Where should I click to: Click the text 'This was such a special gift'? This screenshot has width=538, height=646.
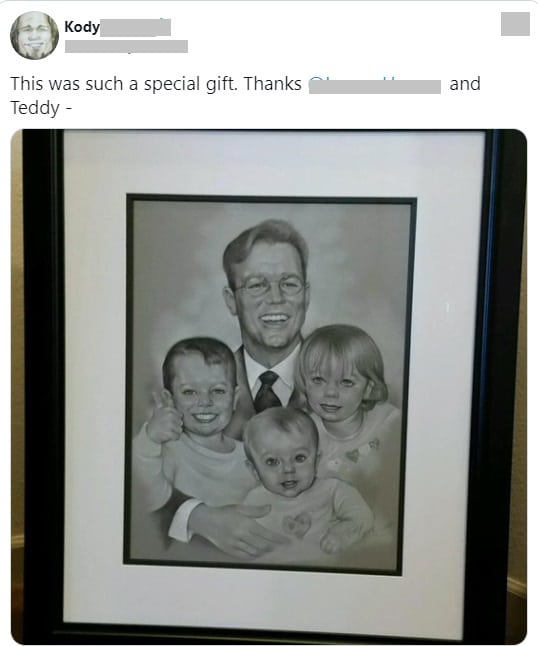[123, 84]
